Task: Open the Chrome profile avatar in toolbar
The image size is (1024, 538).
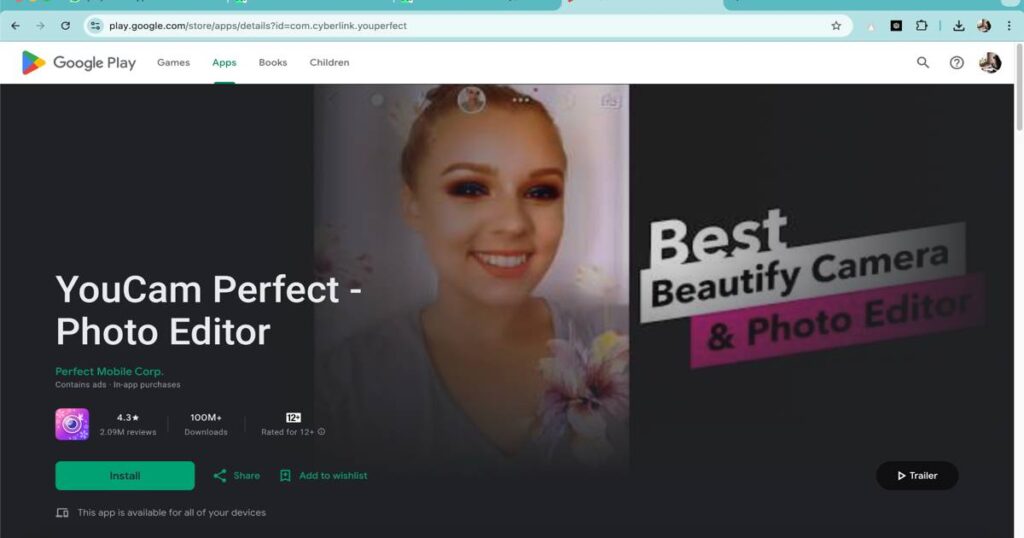Action: point(984,25)
